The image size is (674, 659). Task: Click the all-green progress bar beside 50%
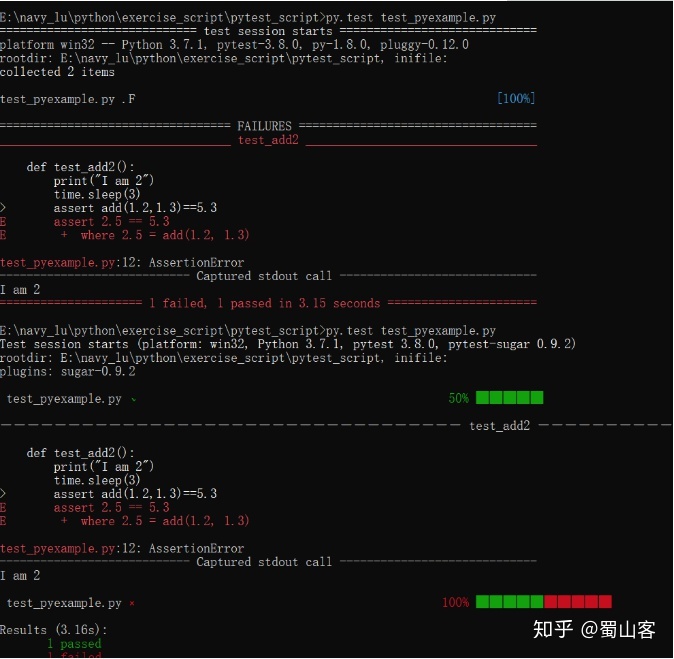(509, 398)
